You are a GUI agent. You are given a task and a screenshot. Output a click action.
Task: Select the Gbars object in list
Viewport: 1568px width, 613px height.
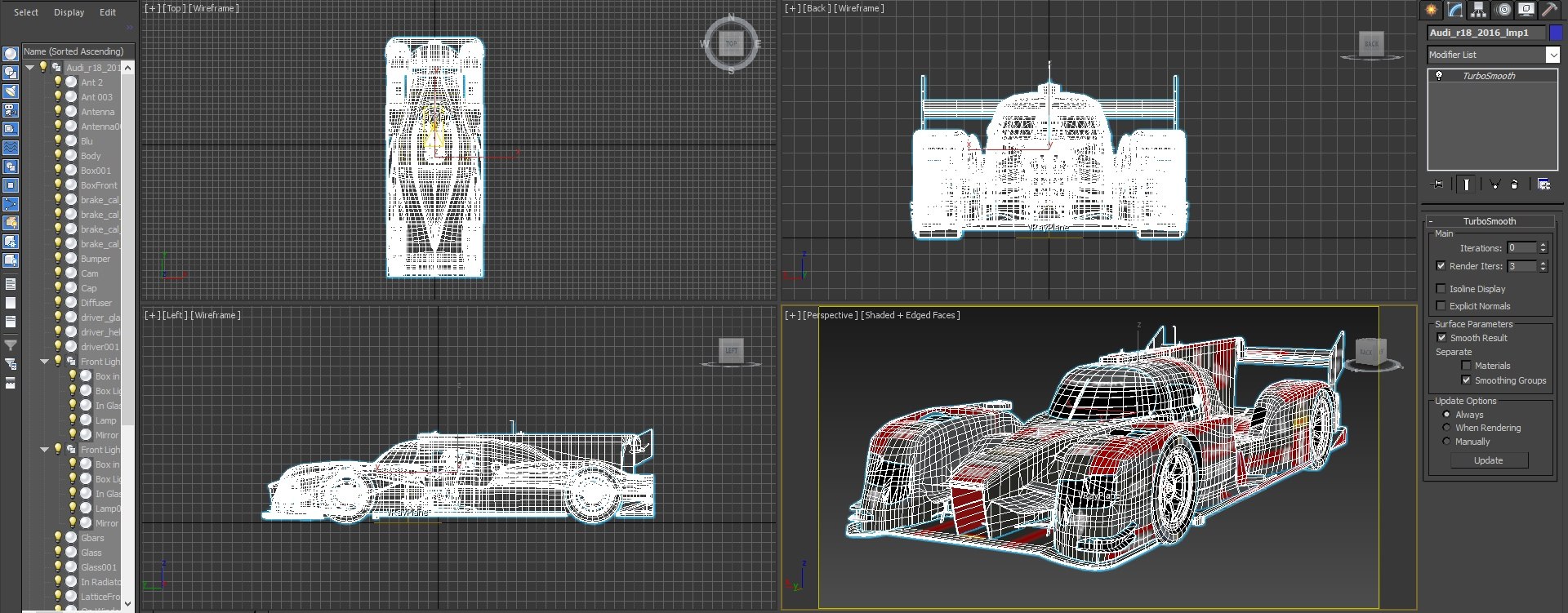click(92, 538)
